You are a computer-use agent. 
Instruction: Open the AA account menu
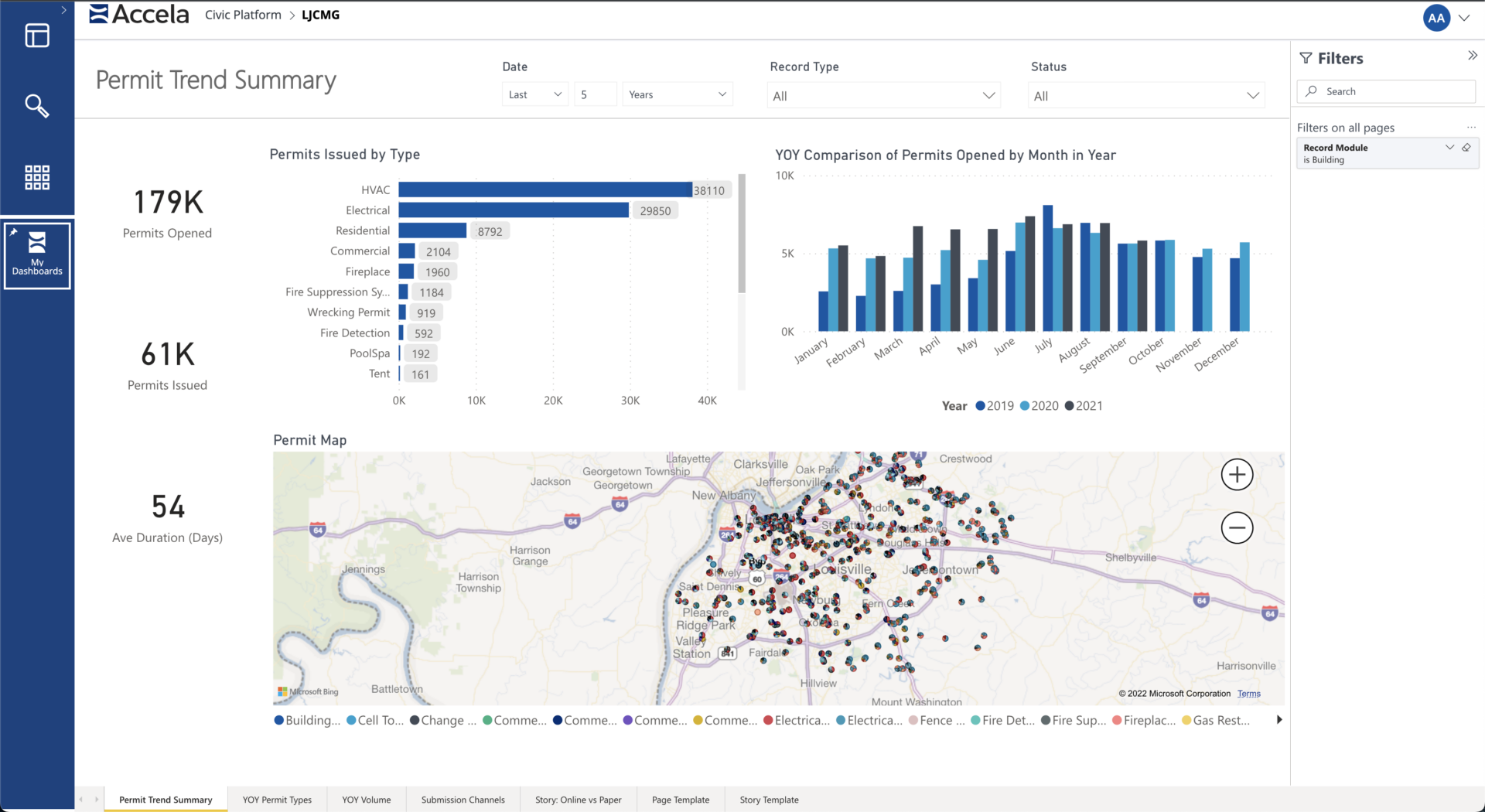(x=1435, y=17)
